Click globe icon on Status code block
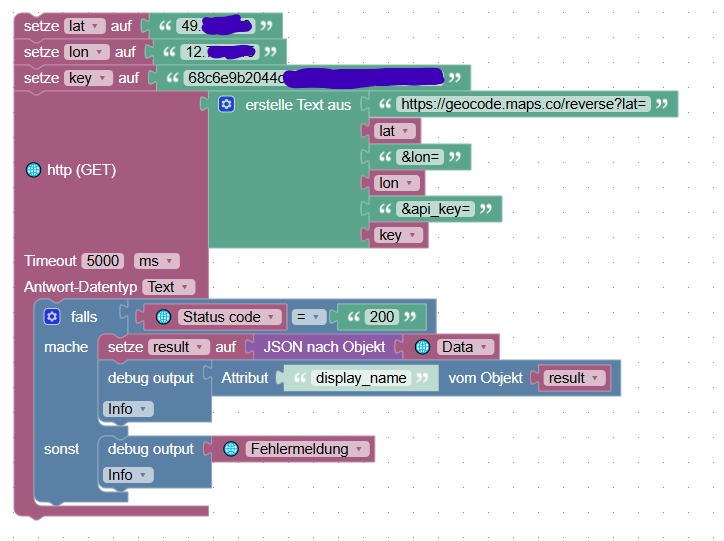This screenshot has height=541, width=724. (163, 317)
